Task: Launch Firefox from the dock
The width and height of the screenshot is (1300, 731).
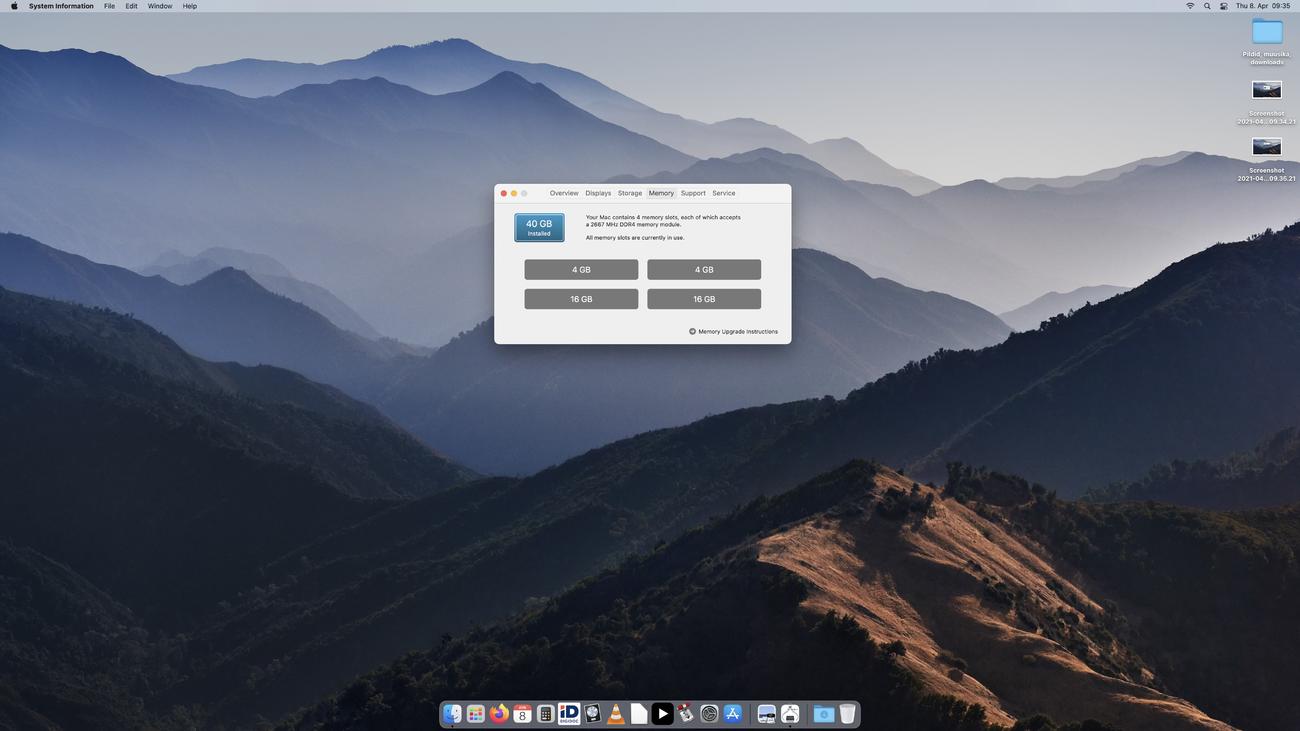Action: click(499, 714)
